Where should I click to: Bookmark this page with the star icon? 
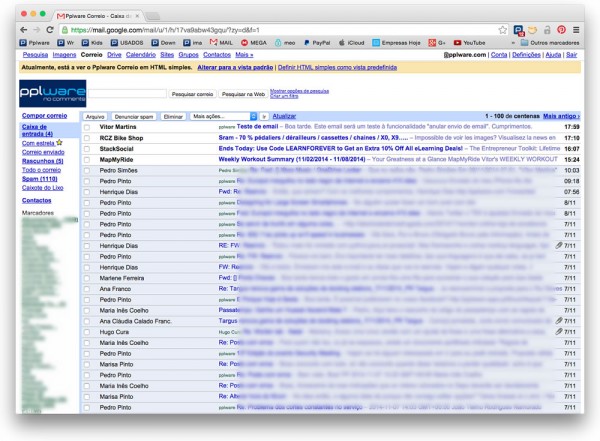[x=502, y=30]
